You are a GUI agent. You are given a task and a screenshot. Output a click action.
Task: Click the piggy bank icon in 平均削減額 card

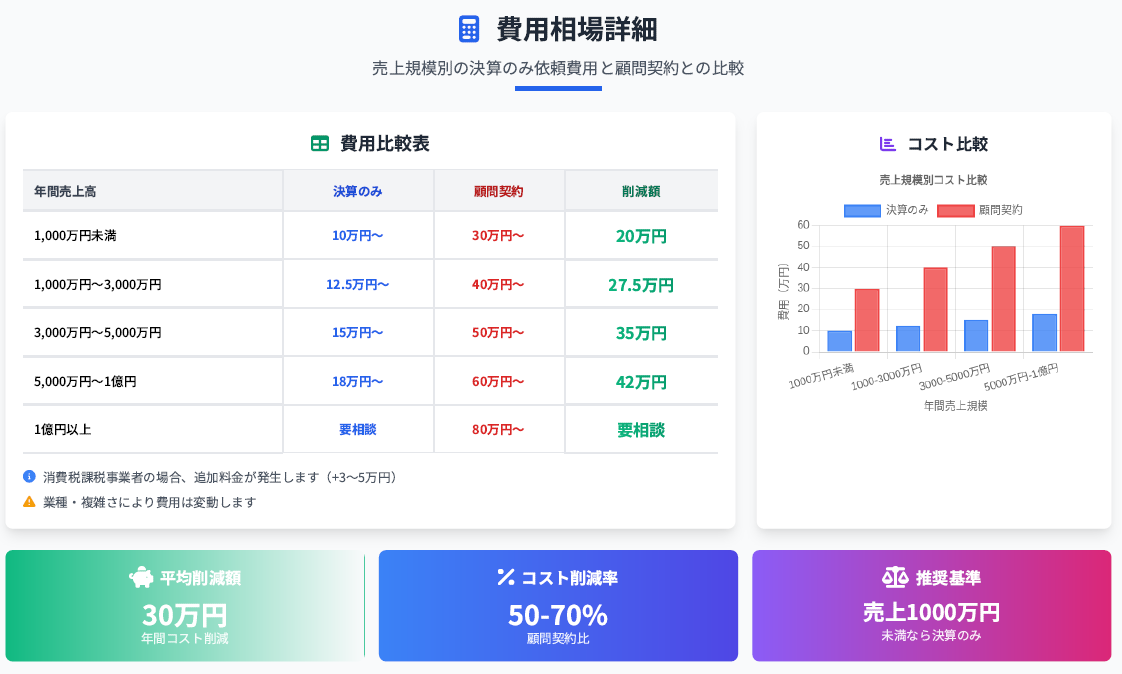tap(141, 577)
